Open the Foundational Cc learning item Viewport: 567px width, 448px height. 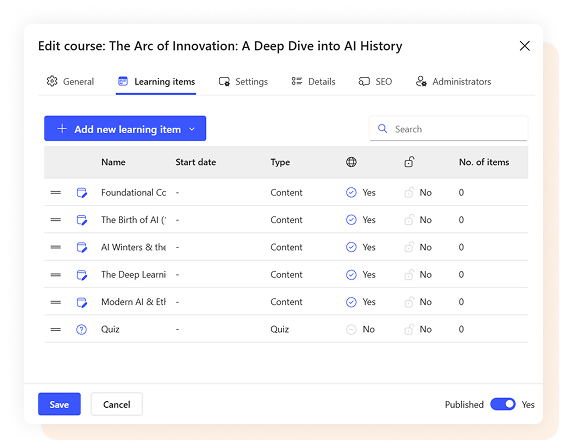pyautogui.click(x=133, y=193)
